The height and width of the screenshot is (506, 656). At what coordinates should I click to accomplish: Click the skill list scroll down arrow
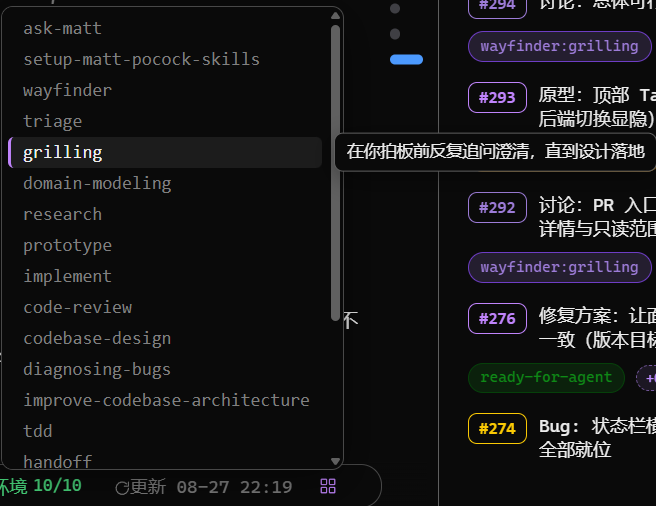tap(335, 461)
